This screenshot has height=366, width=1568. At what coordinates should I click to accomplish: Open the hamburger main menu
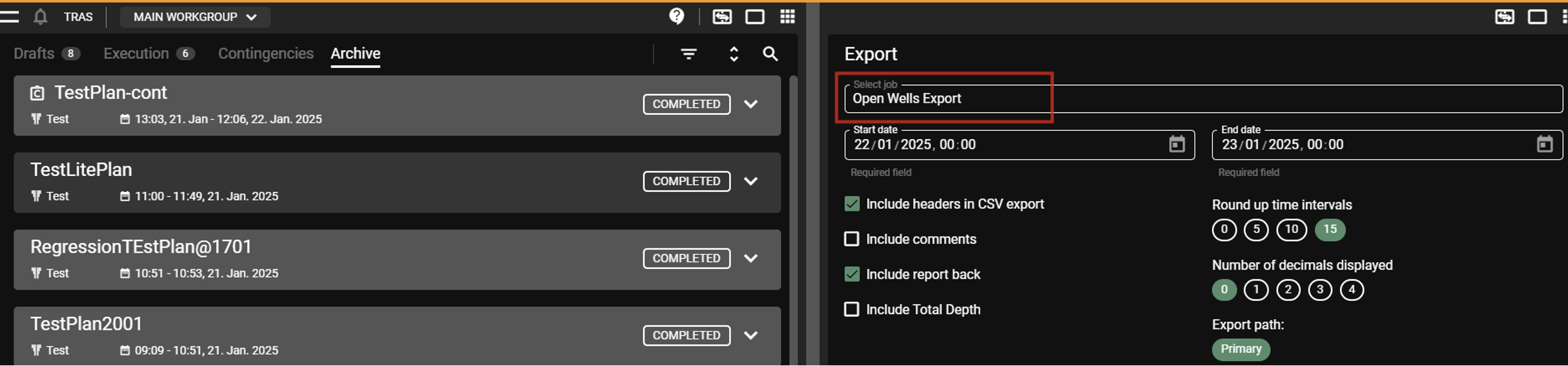(9, 17)
